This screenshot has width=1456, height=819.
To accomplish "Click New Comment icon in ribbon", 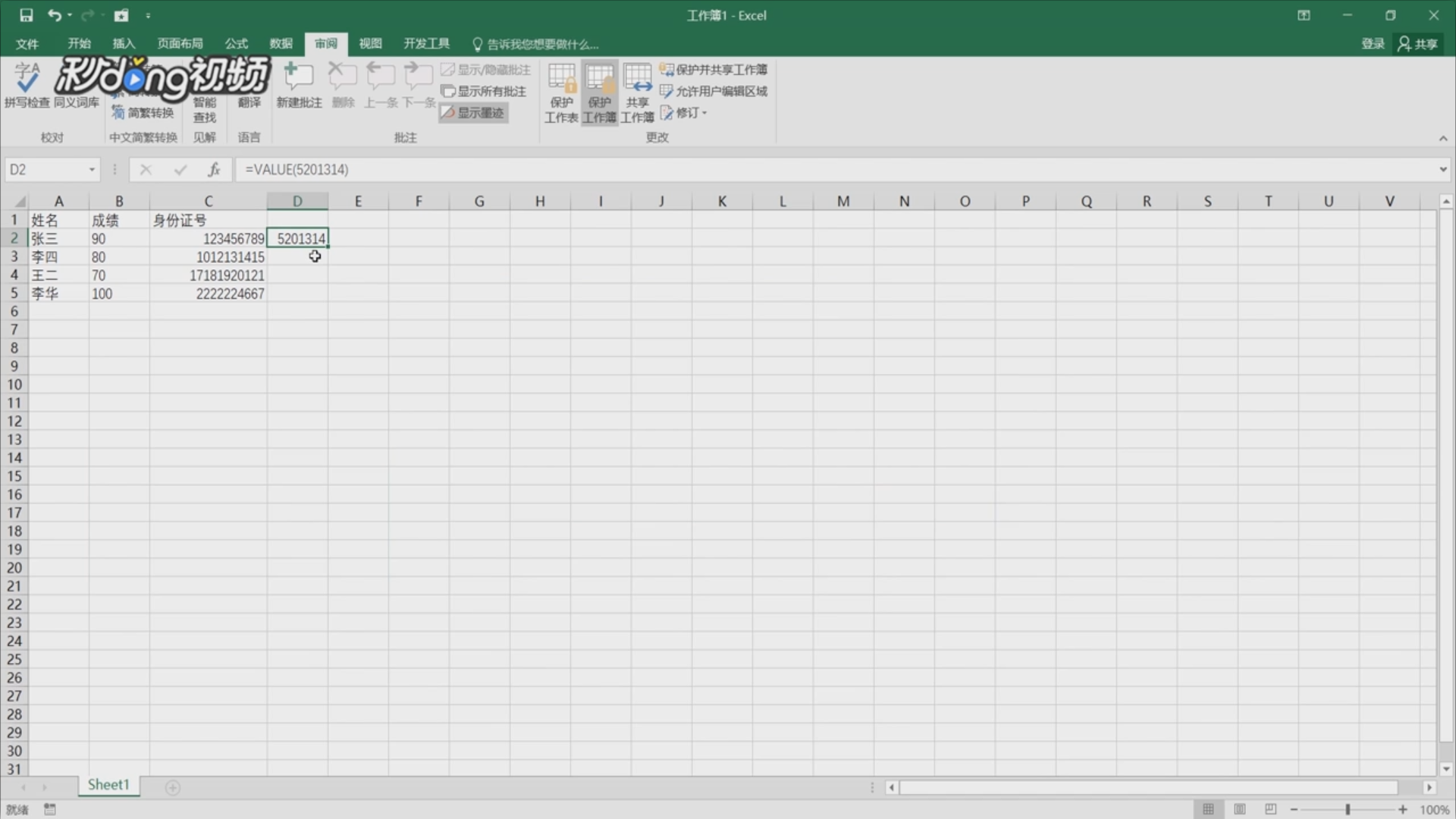I will [x=299, y=85].
